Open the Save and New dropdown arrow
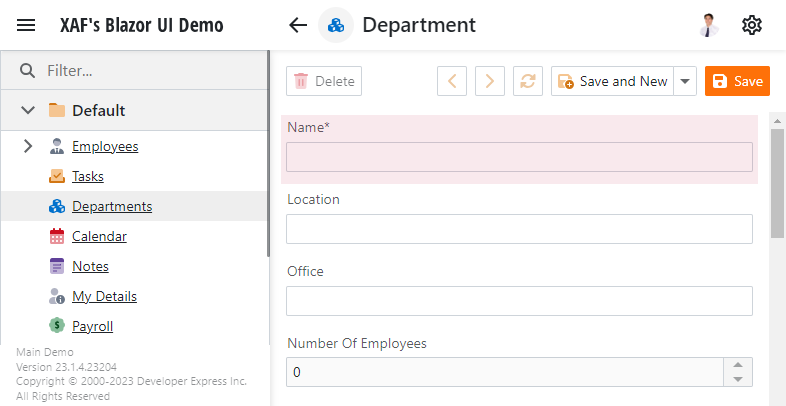This screenshot has width=786, height=406. (685, 81)
